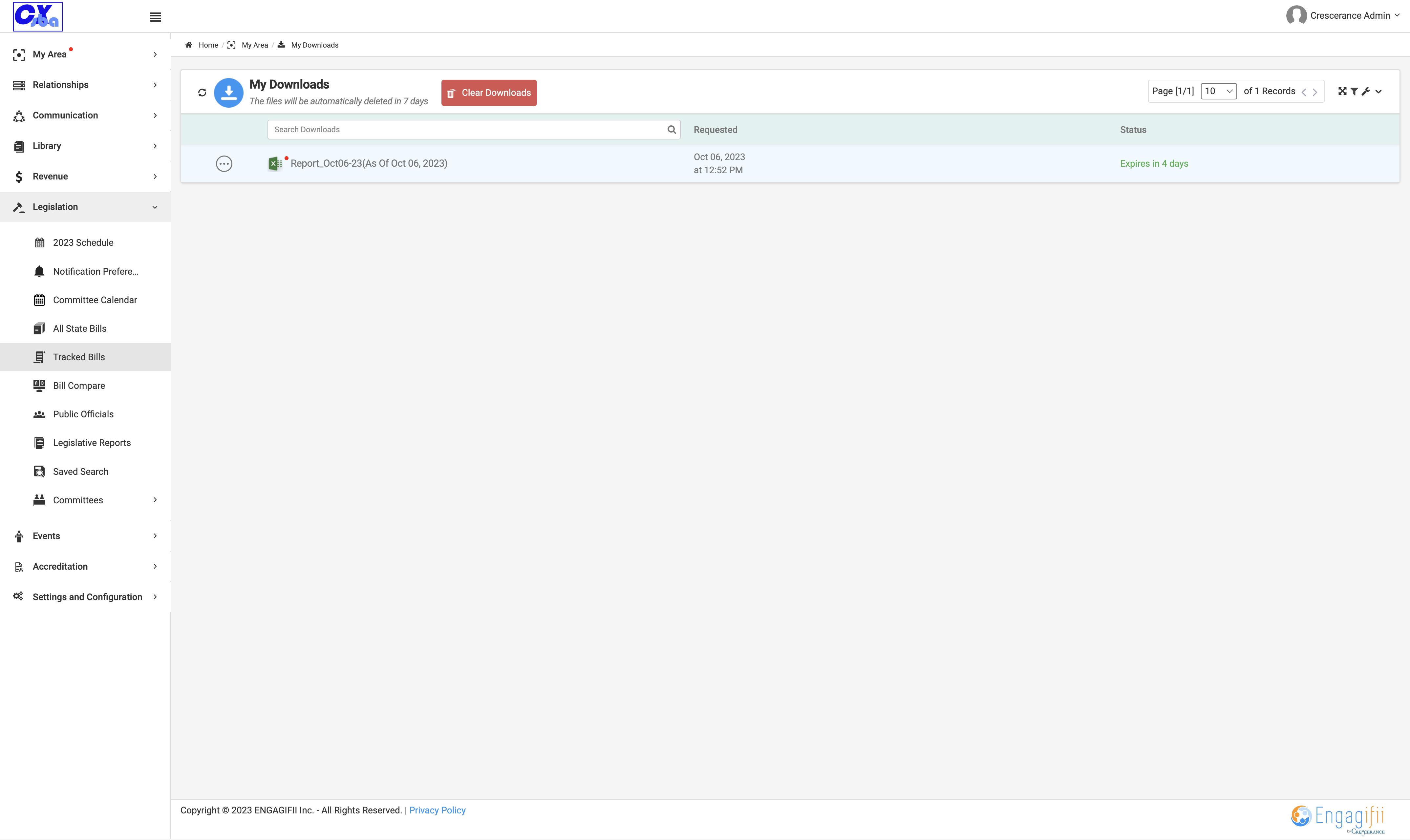Click the Home breadcrumb icon

tap(189, 45)
